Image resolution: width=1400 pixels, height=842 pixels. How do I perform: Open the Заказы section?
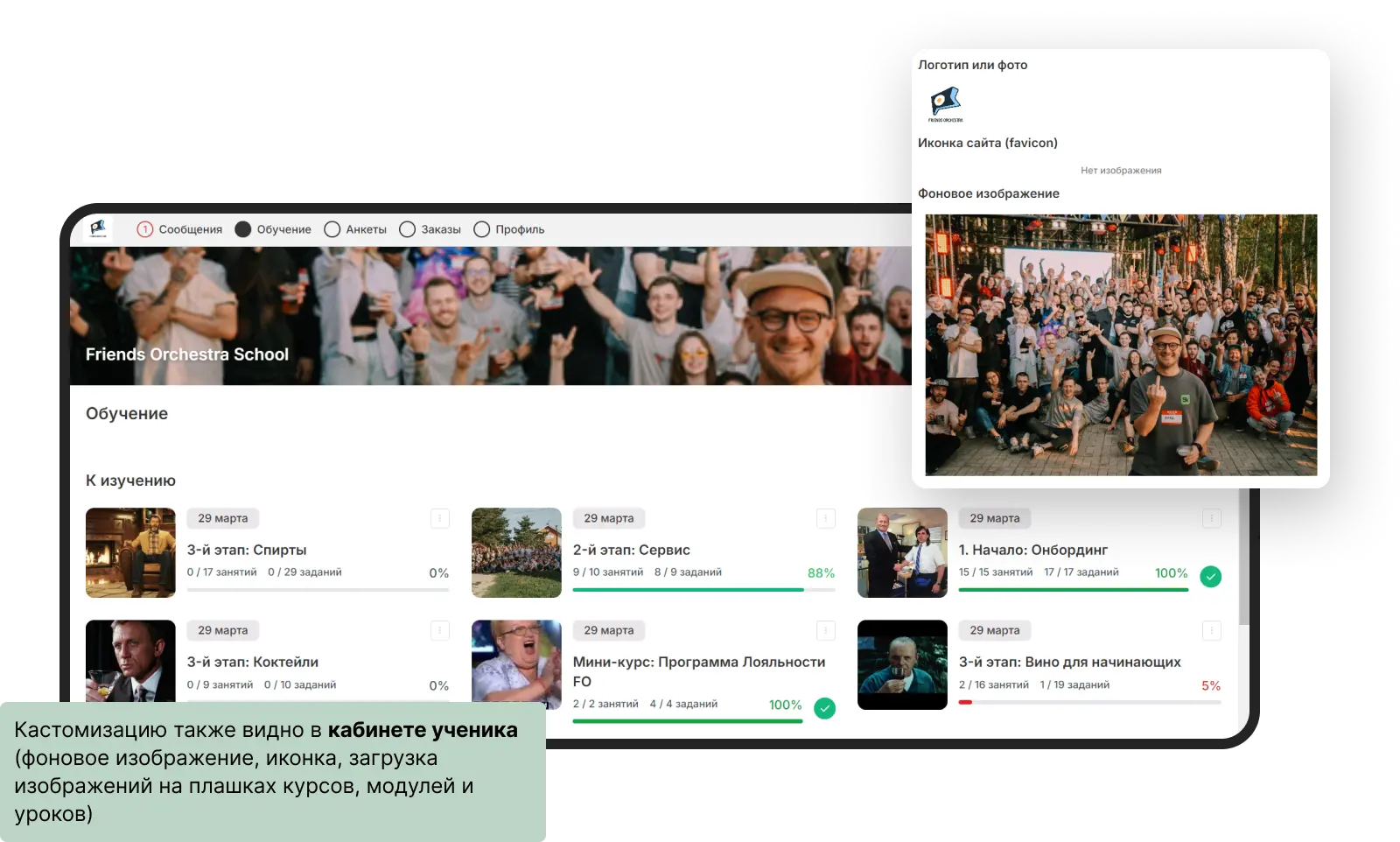[430, 229]
